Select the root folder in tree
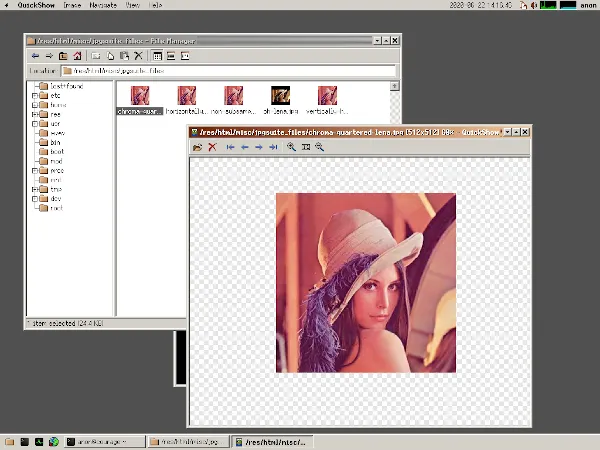This screenshot has width=600, height=450. 51,208
